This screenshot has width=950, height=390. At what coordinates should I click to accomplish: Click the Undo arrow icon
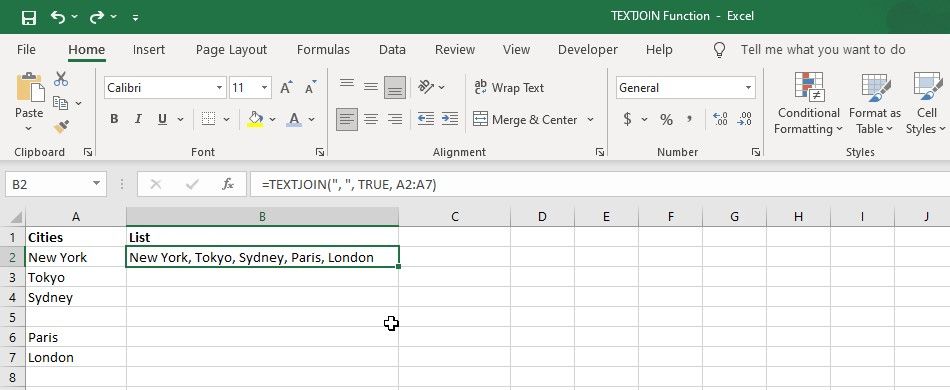point(58,17)
